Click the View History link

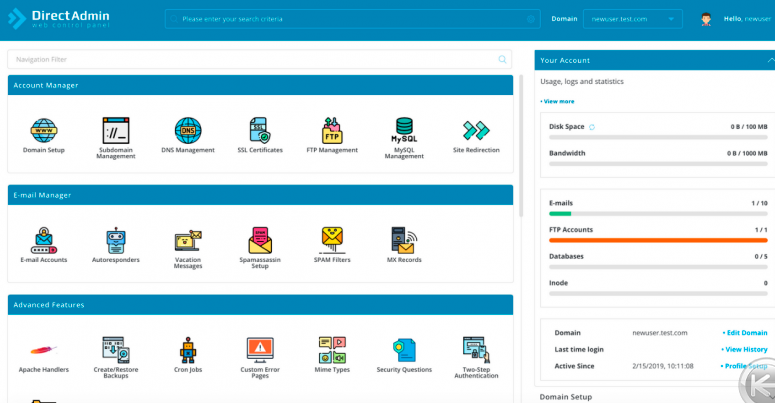[x=746, y=349]
